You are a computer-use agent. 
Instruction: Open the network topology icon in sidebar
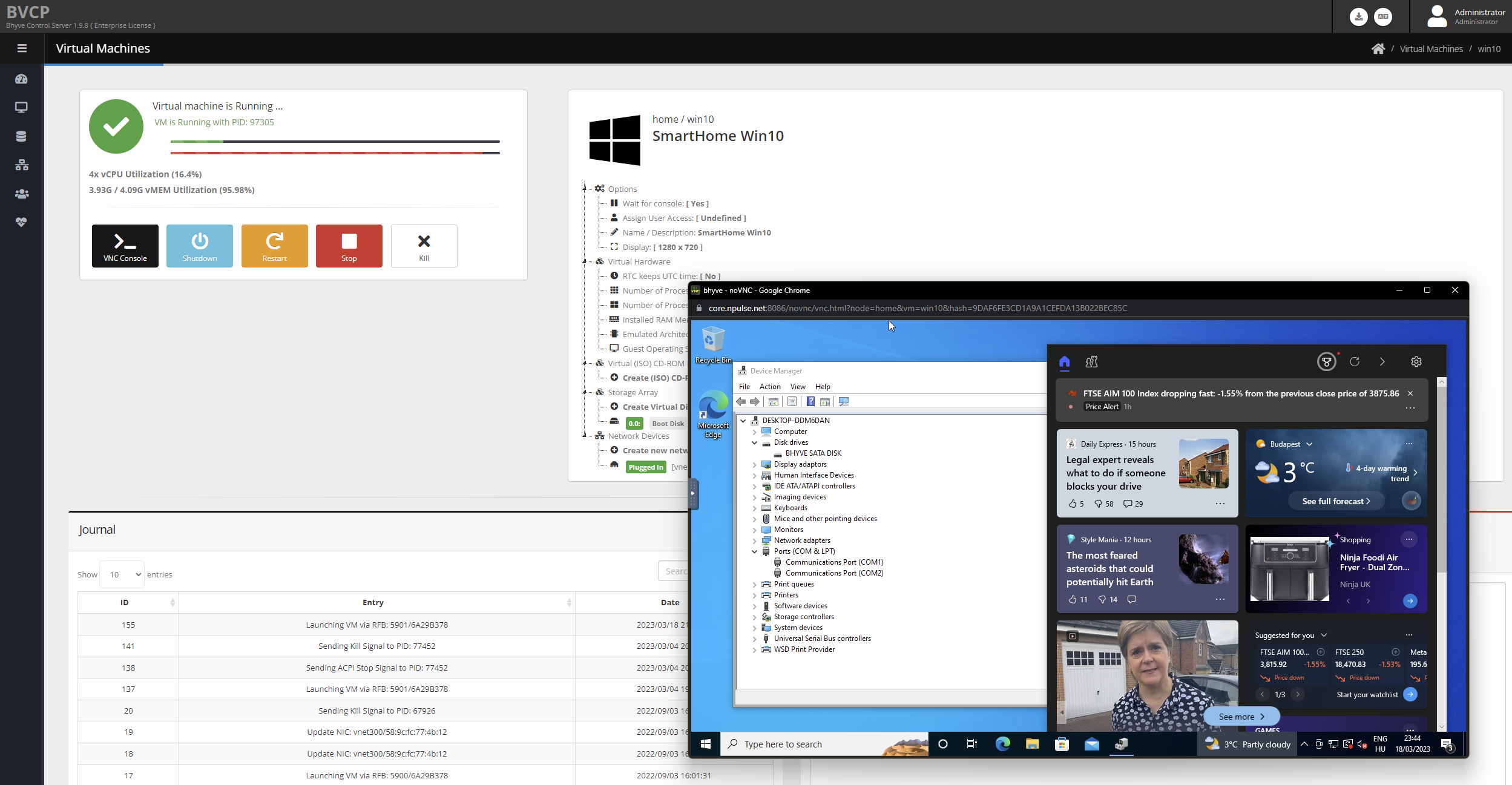click(21, 165)
